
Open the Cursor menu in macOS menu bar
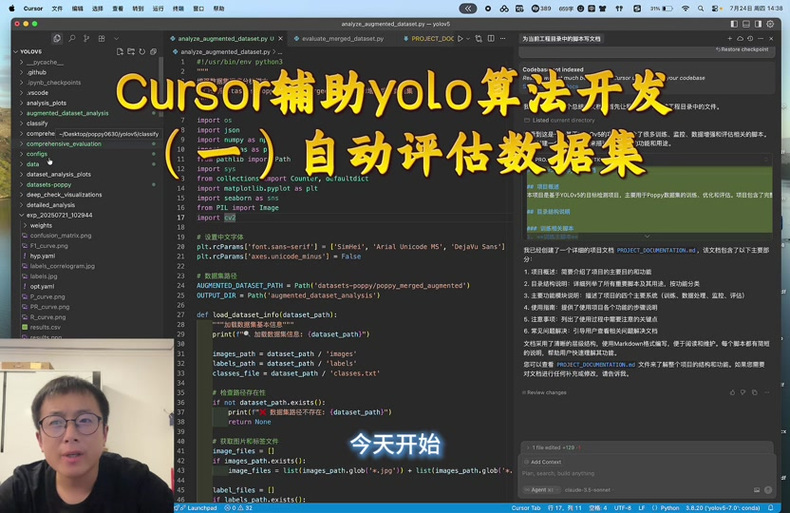33,9
